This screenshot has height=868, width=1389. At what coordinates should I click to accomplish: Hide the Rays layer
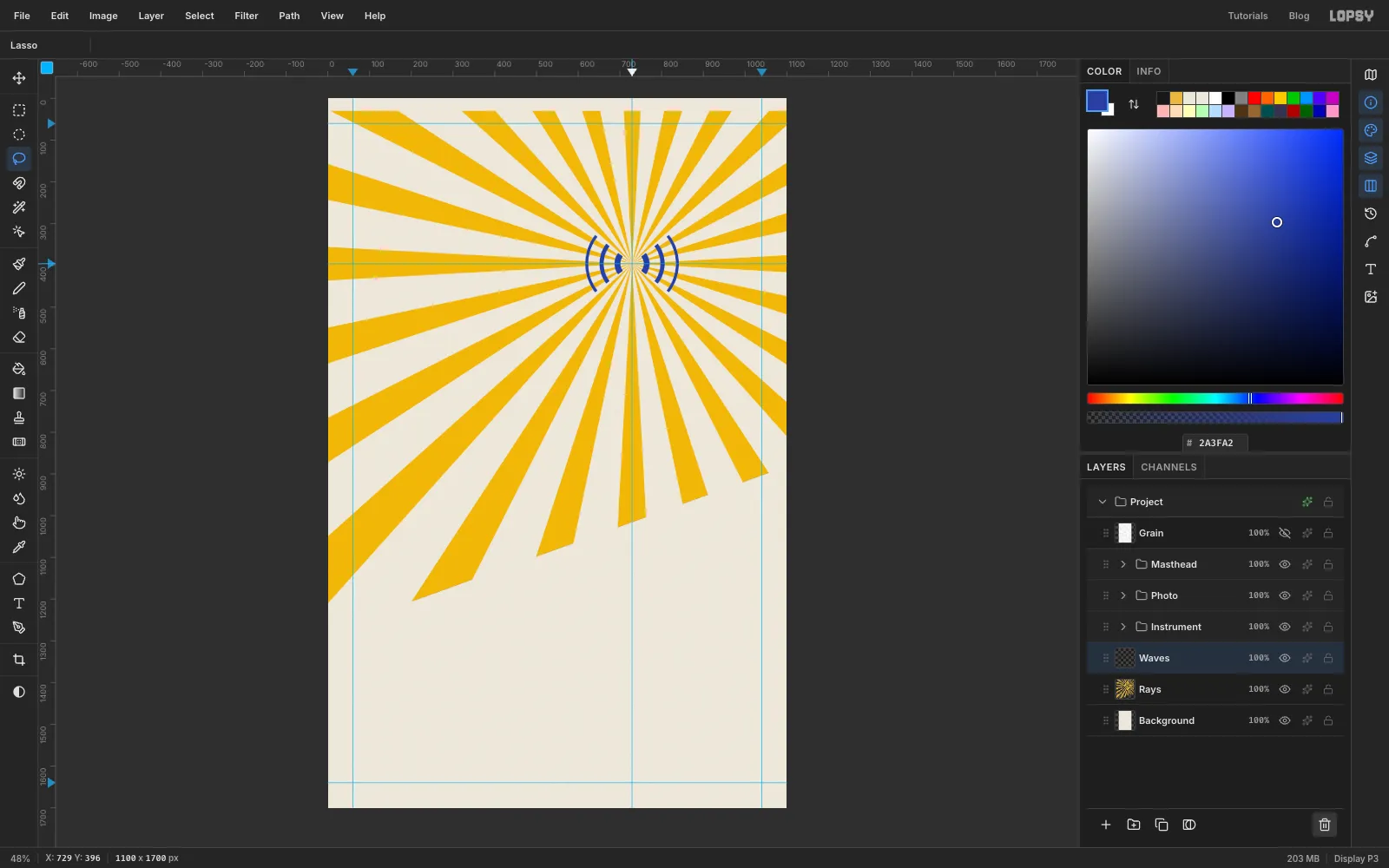(x=1285, y=689)
